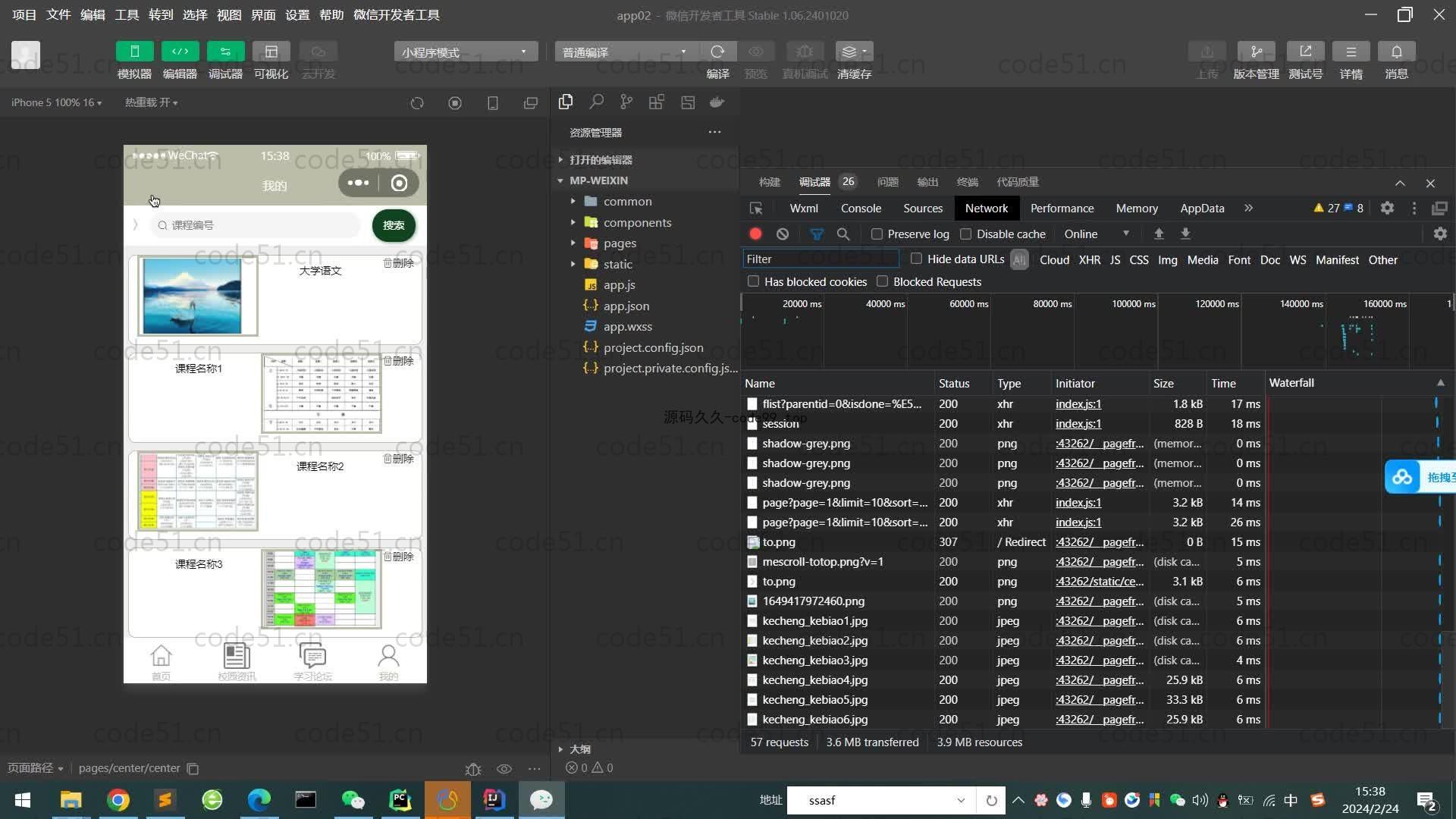Toggle the eye icon in the bottom status bar

tap(504, 769)
